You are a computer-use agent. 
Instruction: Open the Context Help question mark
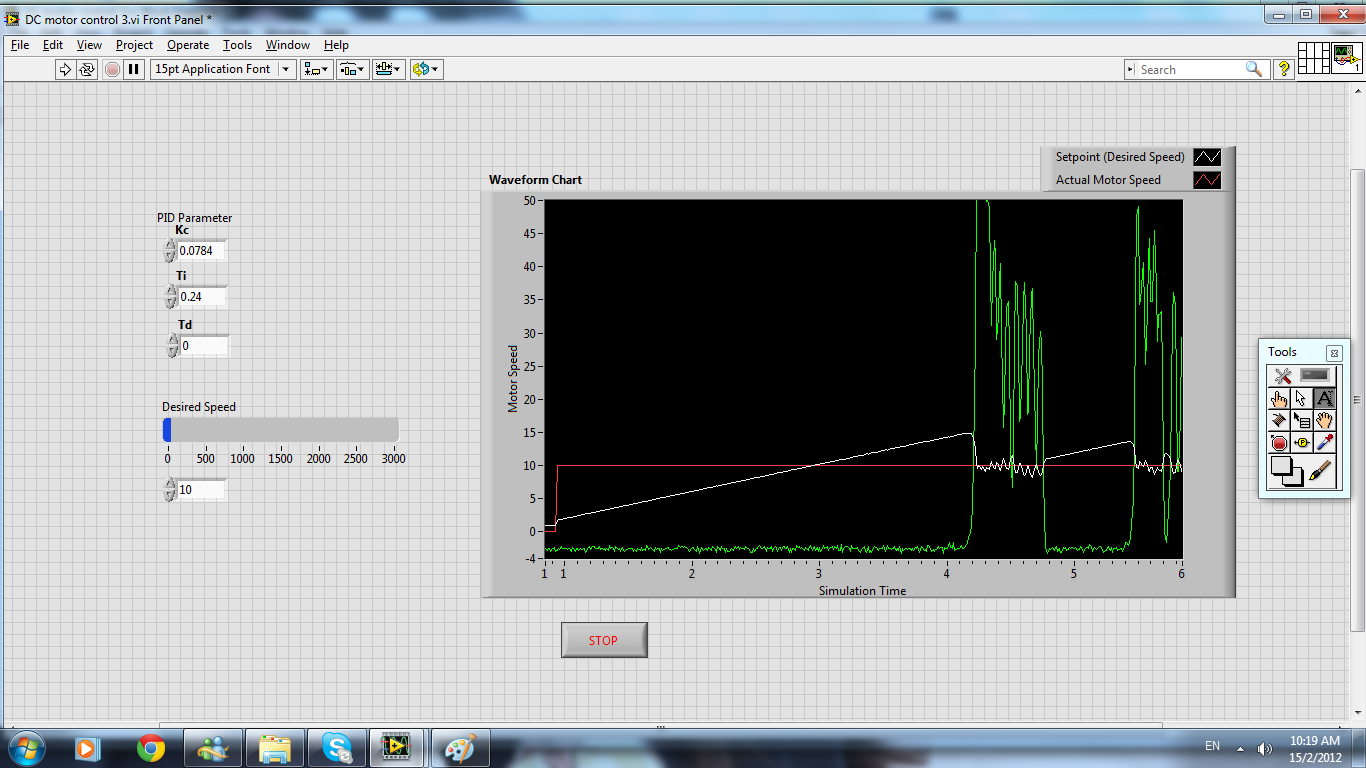point(1285,69)
